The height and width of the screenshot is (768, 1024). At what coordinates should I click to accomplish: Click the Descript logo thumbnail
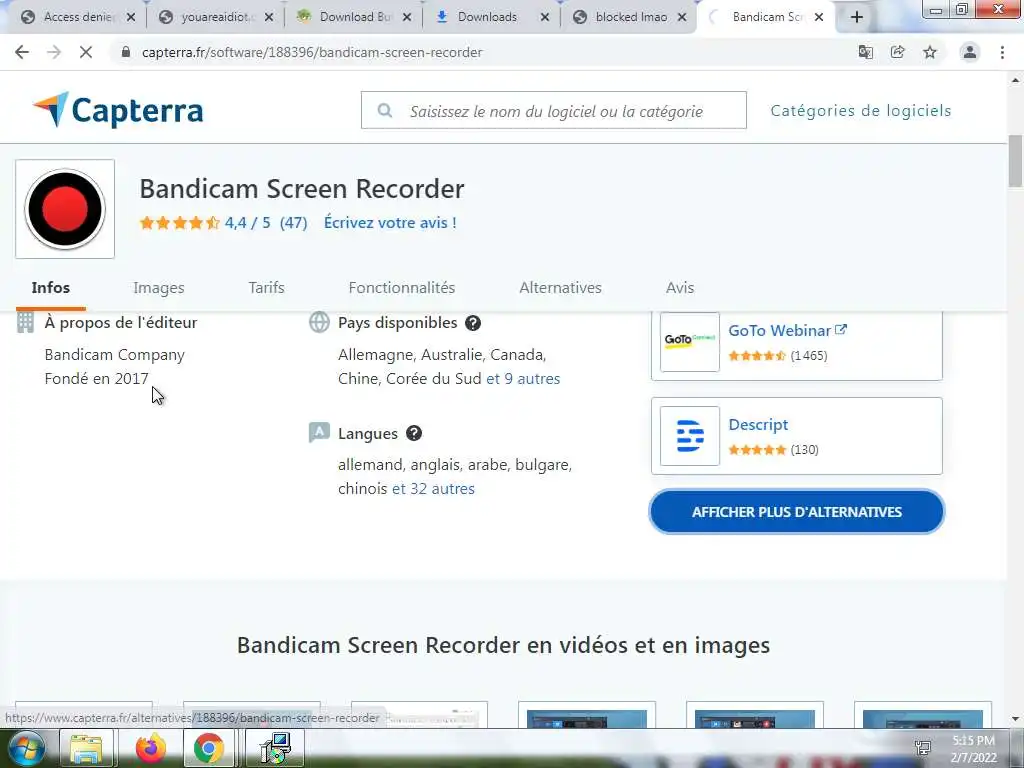click(x=690, y=436)
